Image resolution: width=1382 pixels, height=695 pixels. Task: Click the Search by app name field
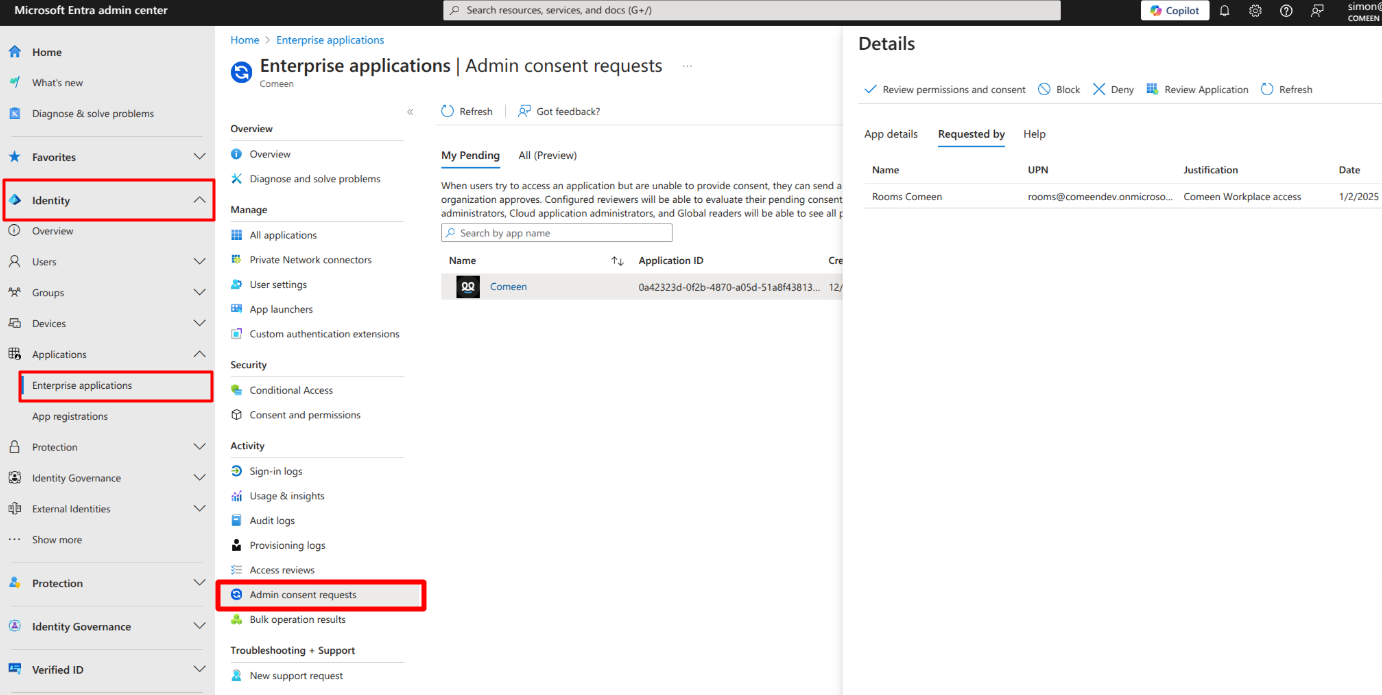[557, 233]
